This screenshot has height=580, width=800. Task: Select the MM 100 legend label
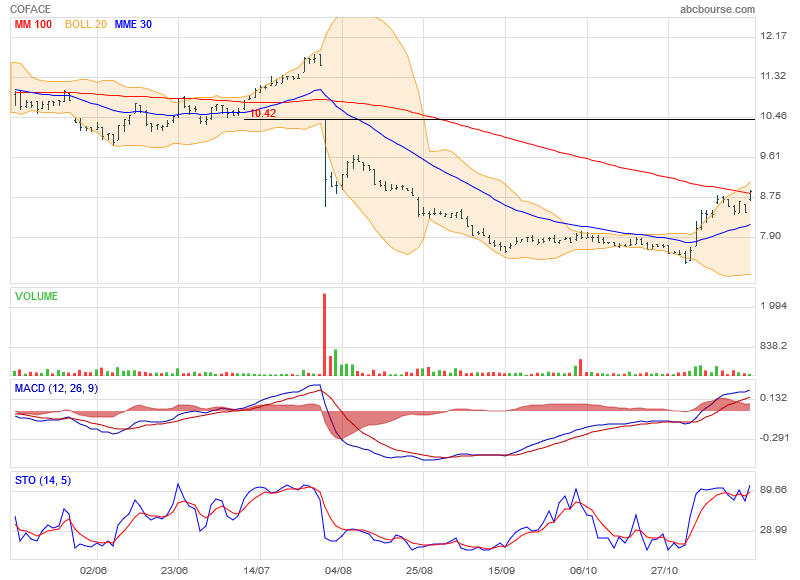coord(33,24)
